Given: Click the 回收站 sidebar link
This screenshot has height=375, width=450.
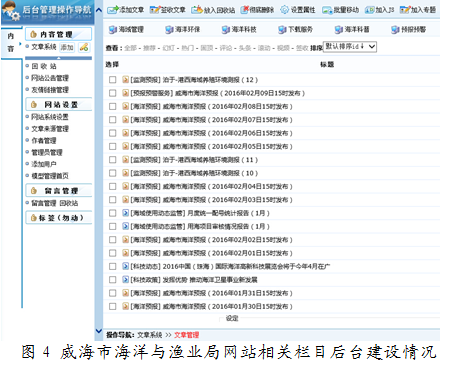Looking at the screenshot, I should [44, 66].
